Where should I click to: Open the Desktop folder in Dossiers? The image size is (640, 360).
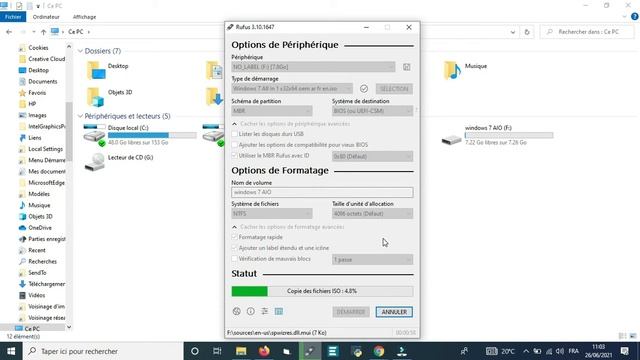(x=107, y=70)
